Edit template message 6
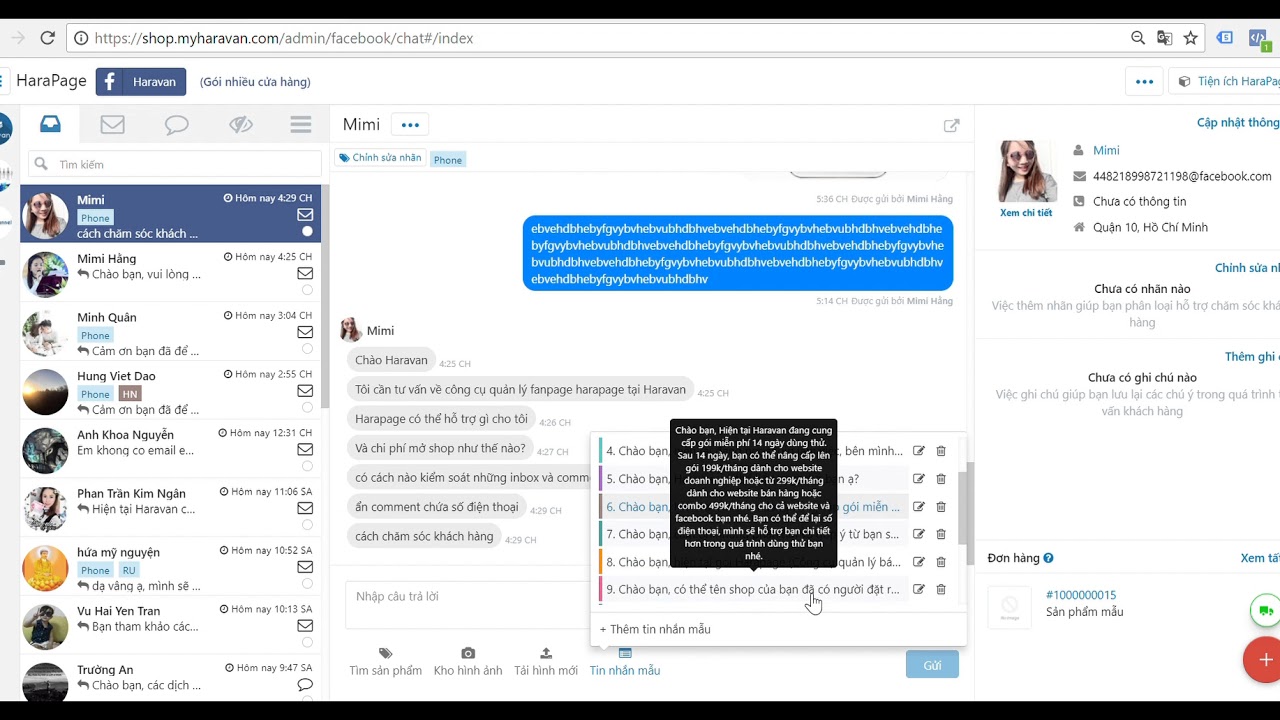The image size is (1280, 720). click(919, 507)
